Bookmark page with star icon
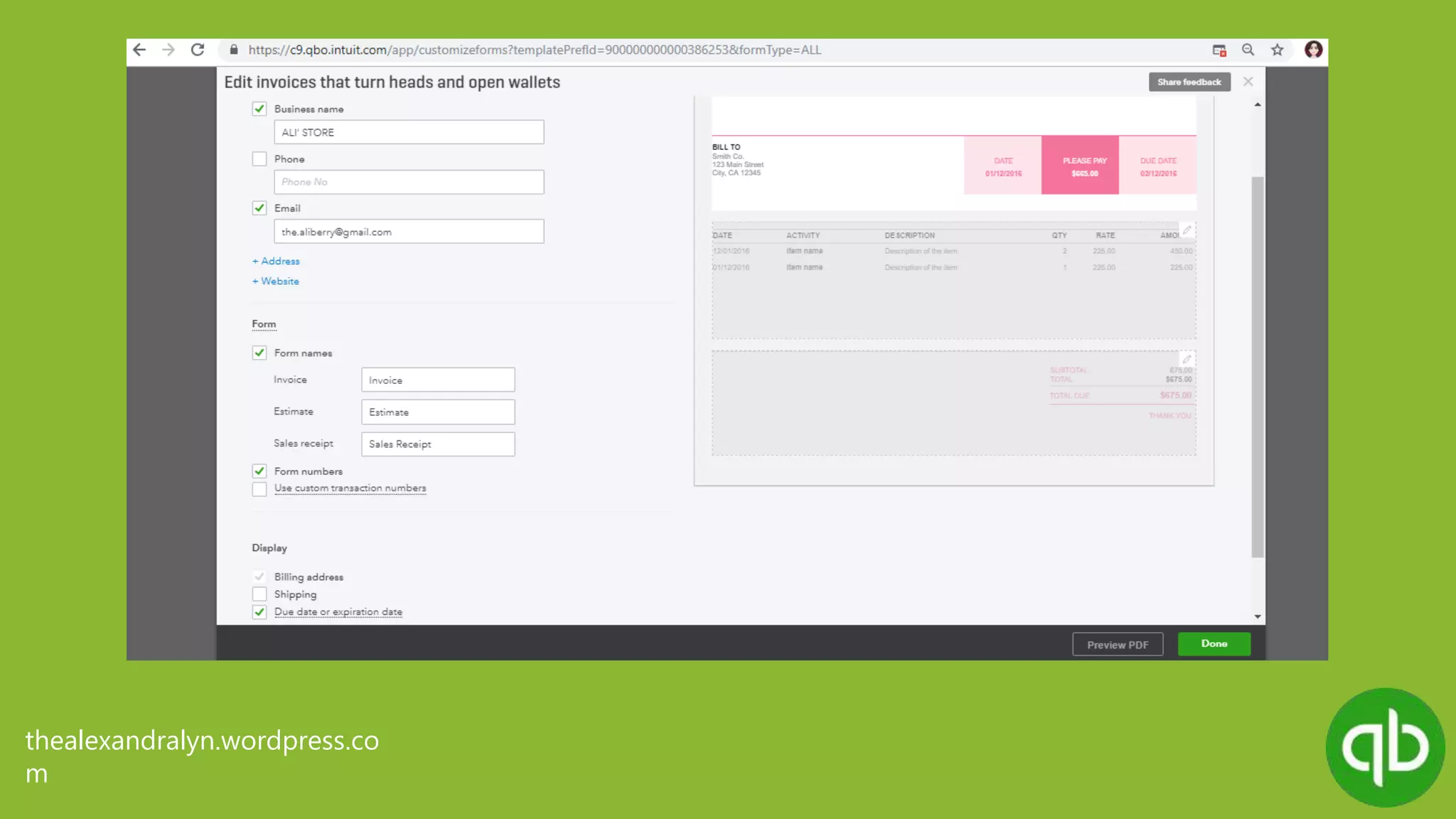1456x819 pixels. (1278, 50)
